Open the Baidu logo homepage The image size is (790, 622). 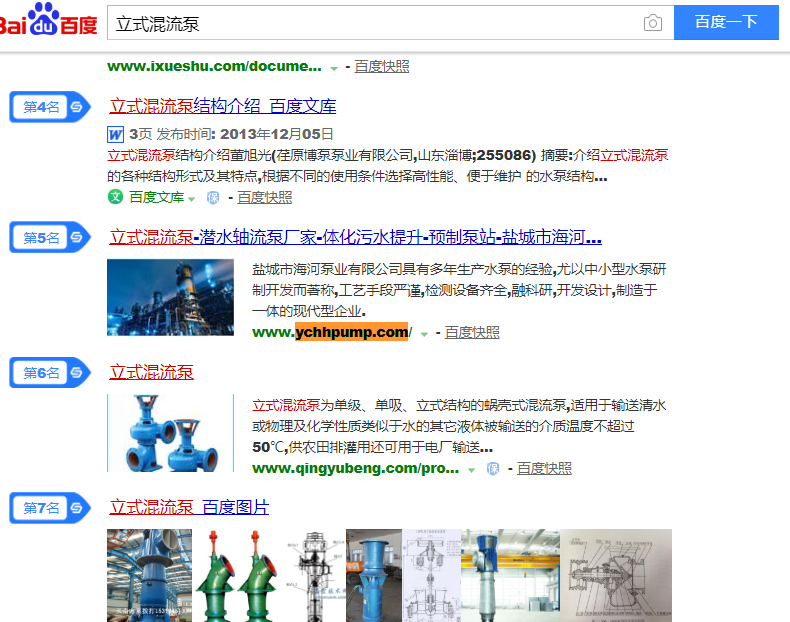click(x=48, y=20)
